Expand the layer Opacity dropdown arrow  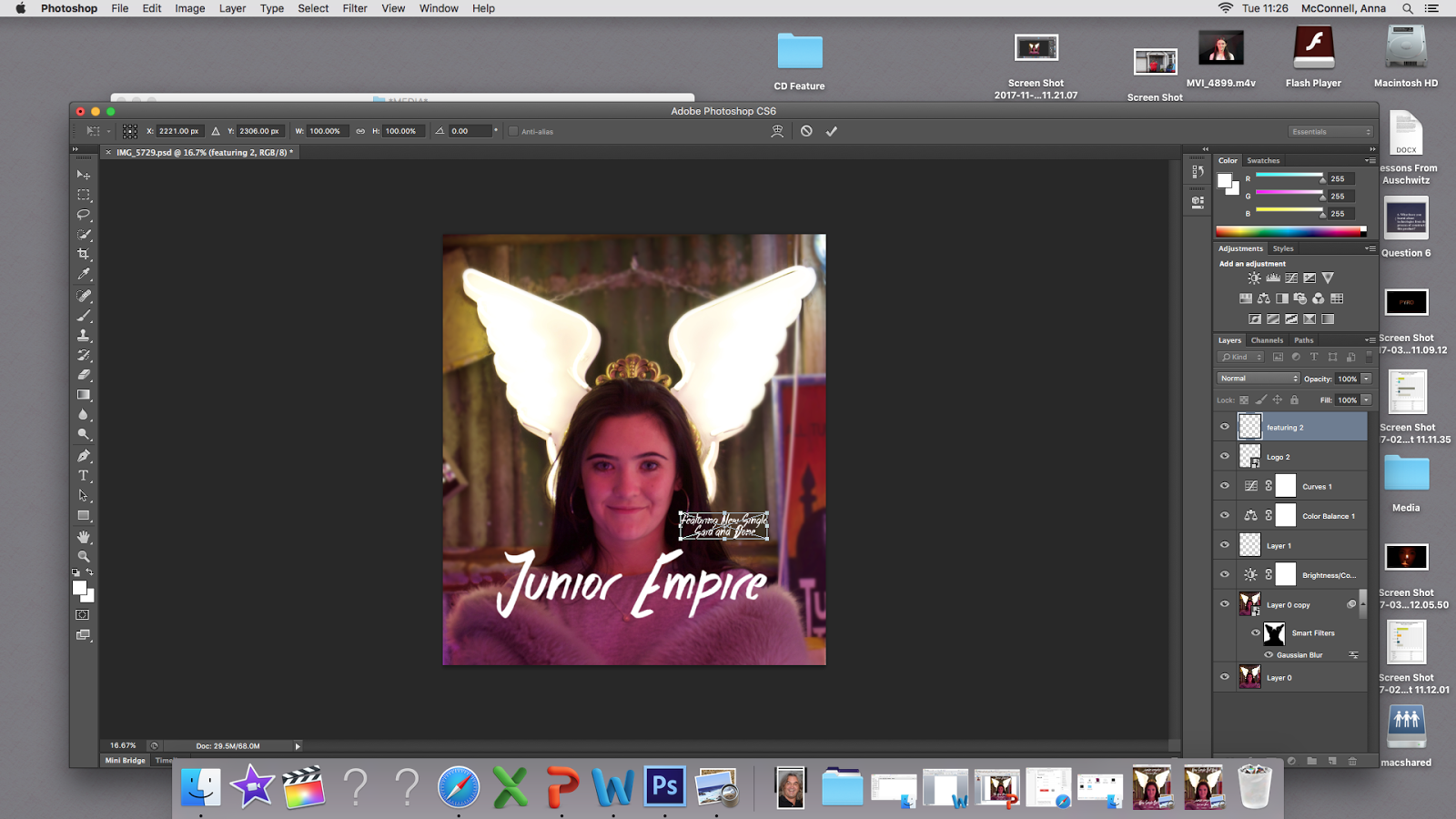(1366, 379)
